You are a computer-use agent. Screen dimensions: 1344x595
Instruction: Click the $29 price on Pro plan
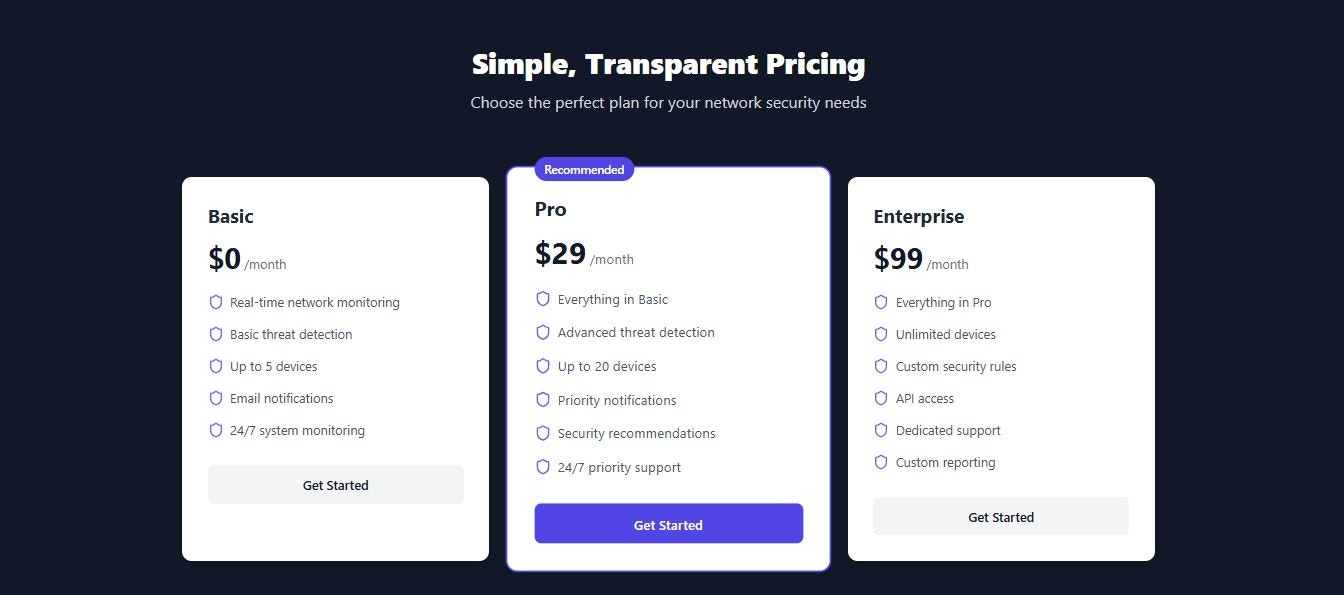[560, 254]
